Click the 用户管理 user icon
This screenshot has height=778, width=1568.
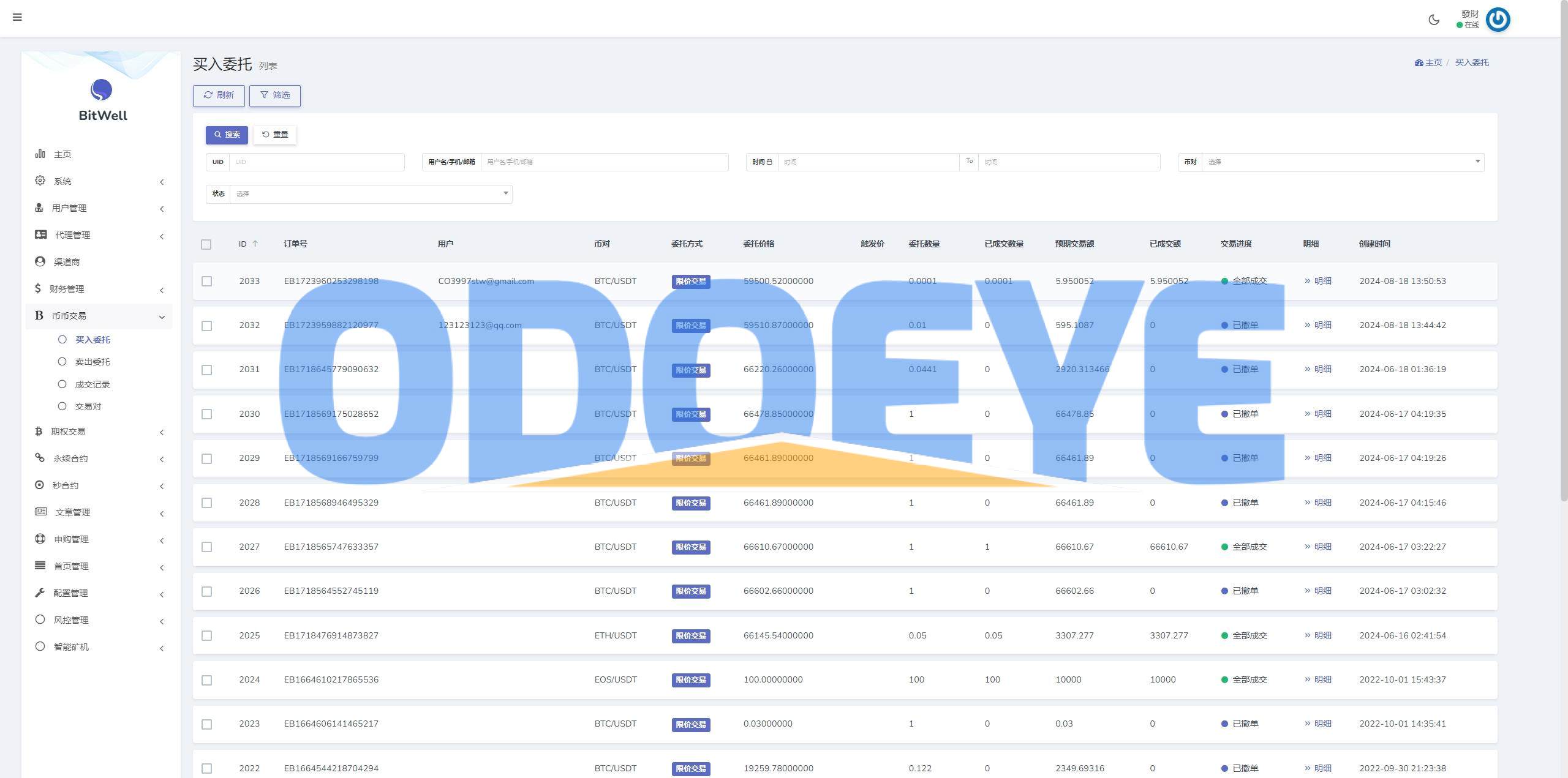pos(39,208)
